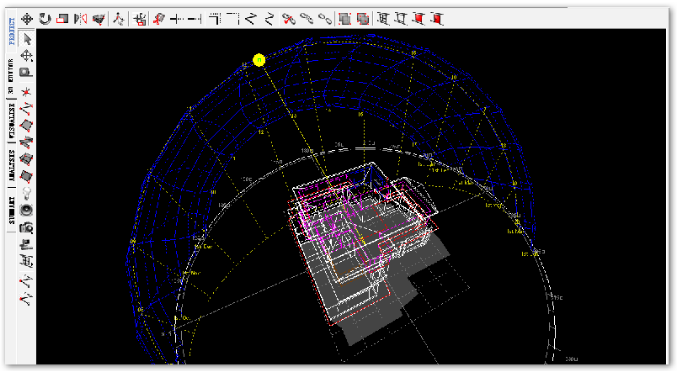
Task: Switch to the 3D EDITOR tab
Action: coord(12,77)
